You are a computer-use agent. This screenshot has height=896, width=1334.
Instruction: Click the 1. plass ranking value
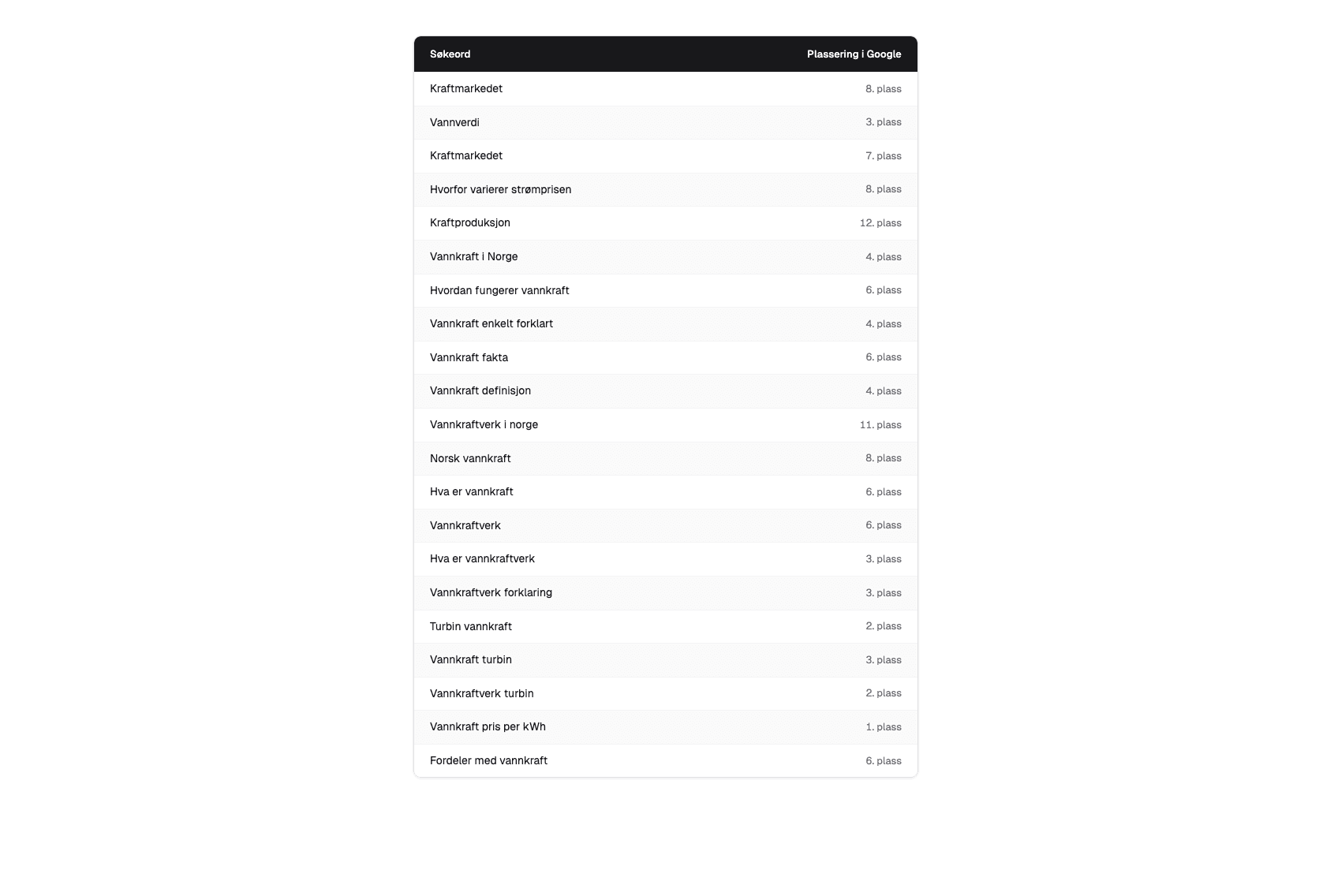coord(884,727)
